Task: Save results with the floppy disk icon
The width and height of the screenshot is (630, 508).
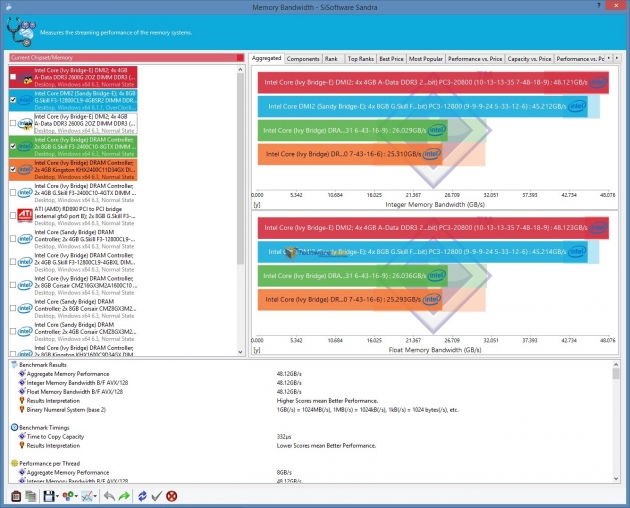Action: point(49,496)
